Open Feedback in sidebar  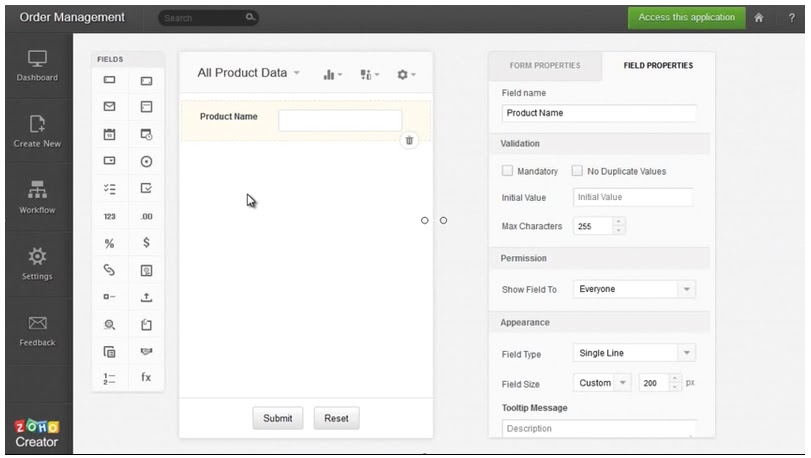pyautogui.click(x=37, y=331)
